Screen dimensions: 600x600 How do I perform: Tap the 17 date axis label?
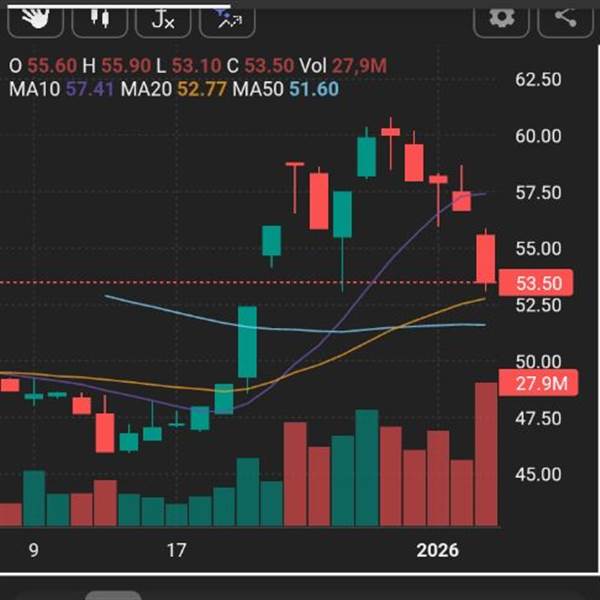pos(176,551)
